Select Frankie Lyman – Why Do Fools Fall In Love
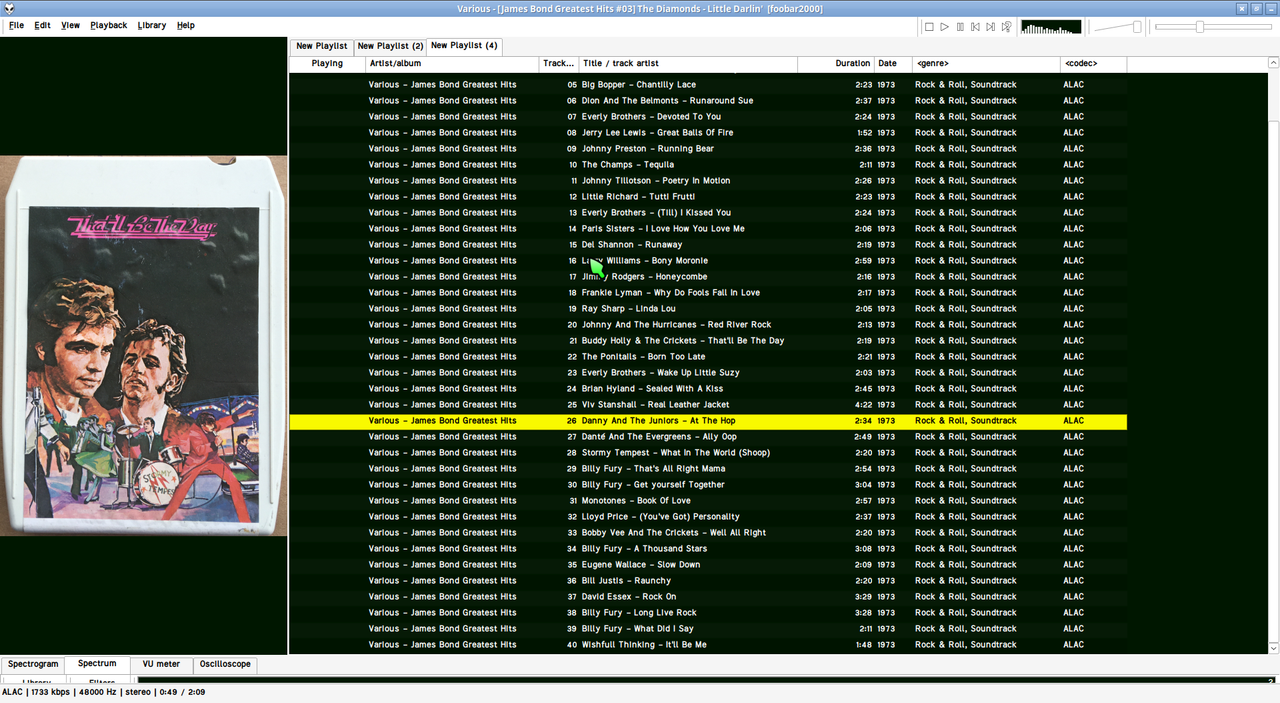Viewport: 1280px width, 703px height. coord(708,293)
